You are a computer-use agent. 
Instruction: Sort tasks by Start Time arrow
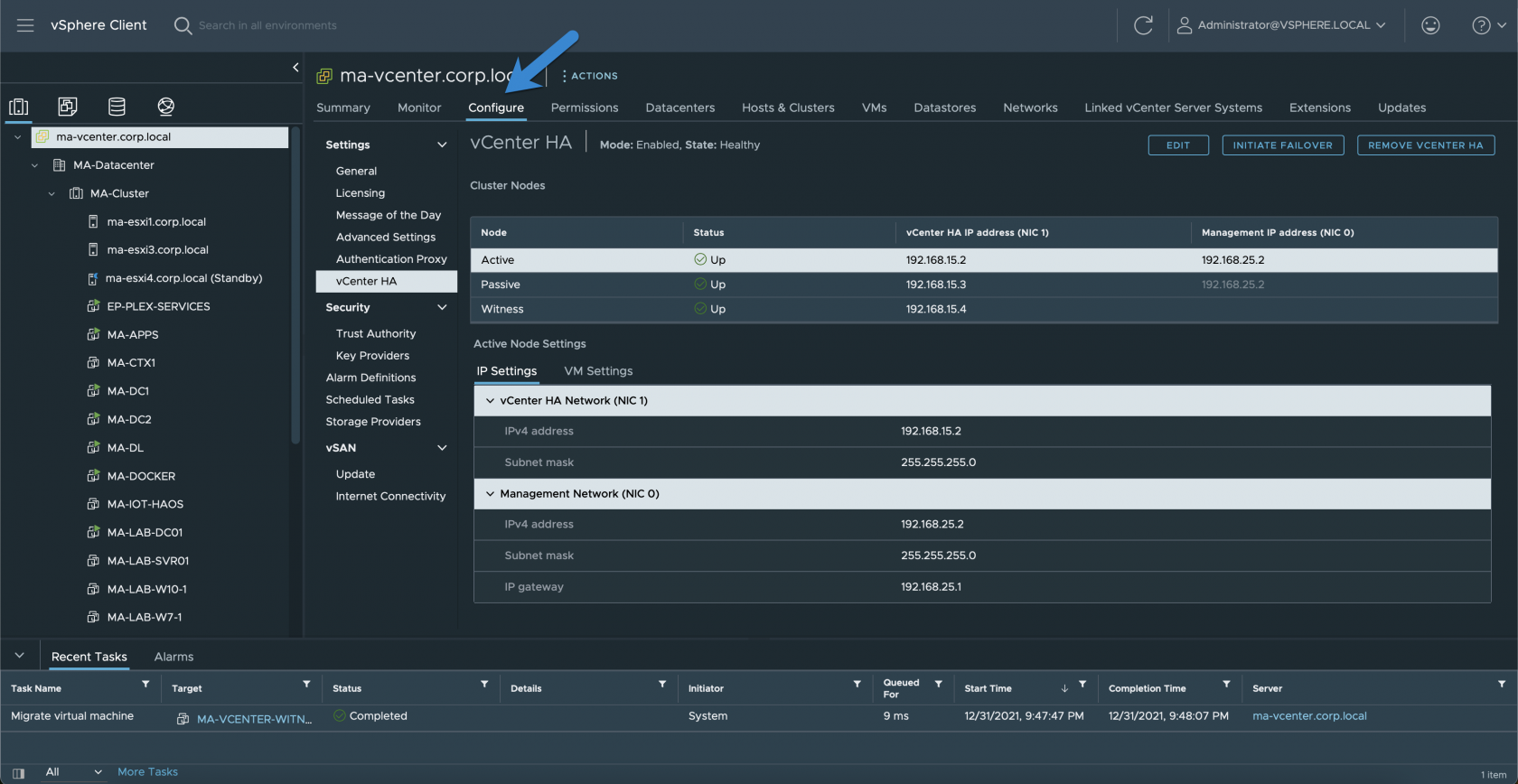pos(1064,688)
